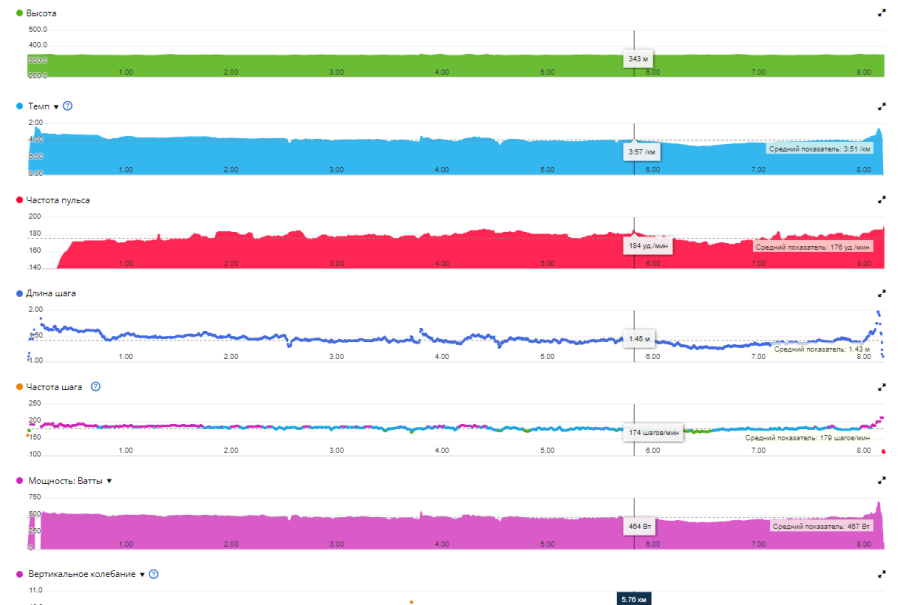
Task: Open help icon next to Частота шага
Action: click(95, 386)
